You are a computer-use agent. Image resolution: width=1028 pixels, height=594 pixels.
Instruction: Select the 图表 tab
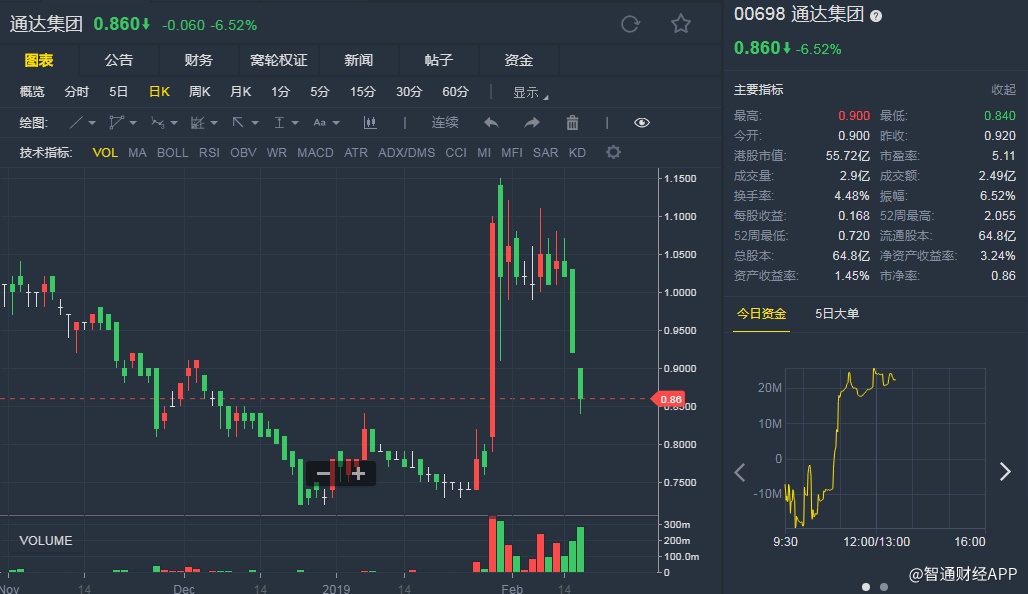click(x=39, y=60)
